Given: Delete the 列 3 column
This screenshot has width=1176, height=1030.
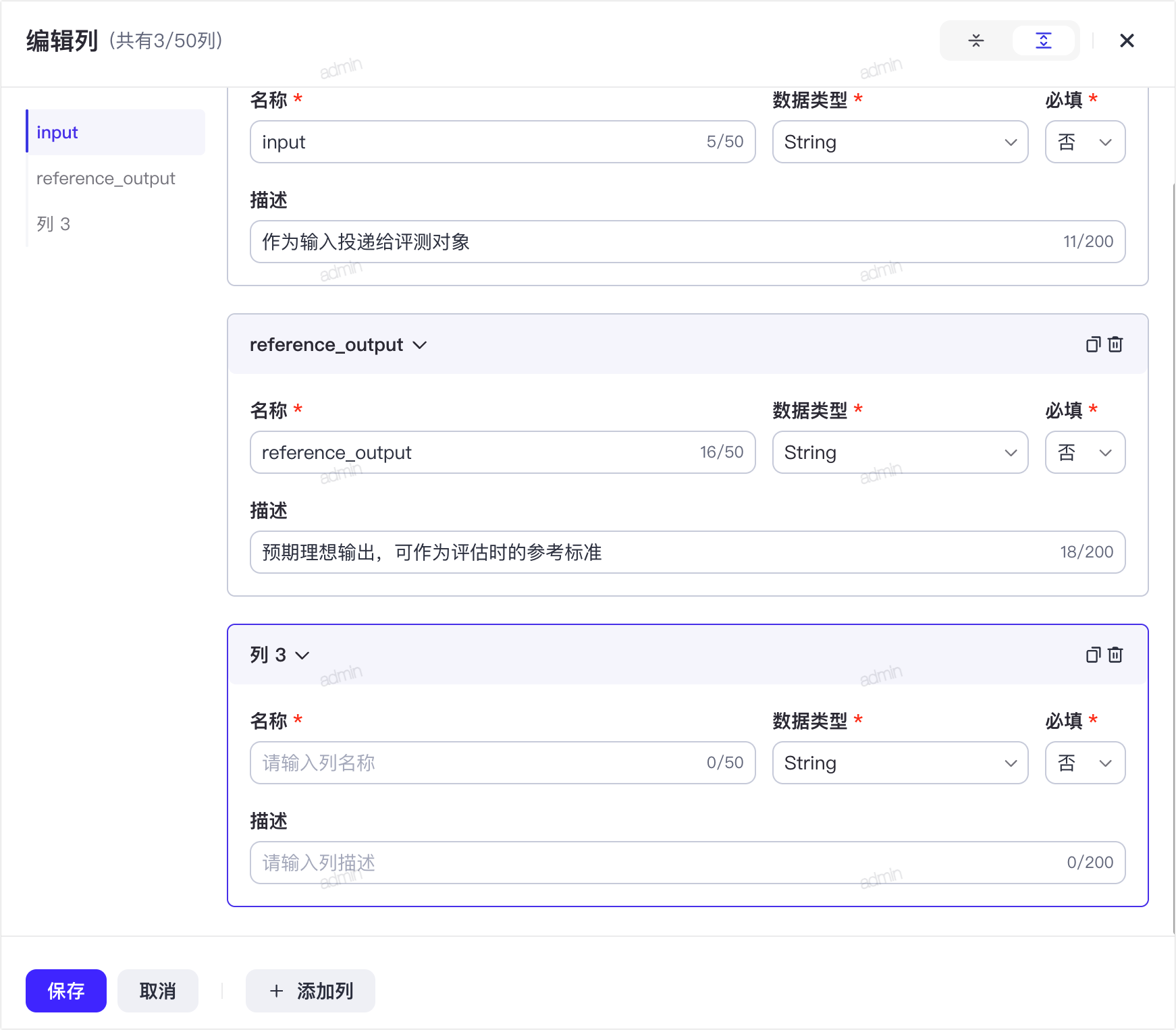Looking at the screenshot, I should [1115, 655].
